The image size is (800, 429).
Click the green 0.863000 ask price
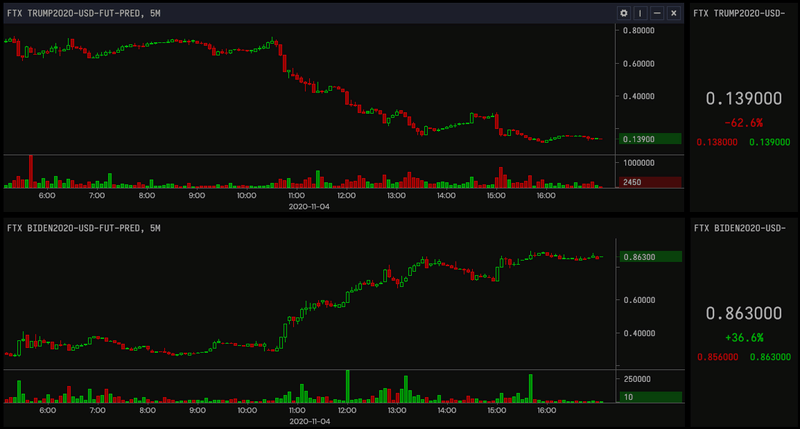pyautogui.click(x=770, y=357)
